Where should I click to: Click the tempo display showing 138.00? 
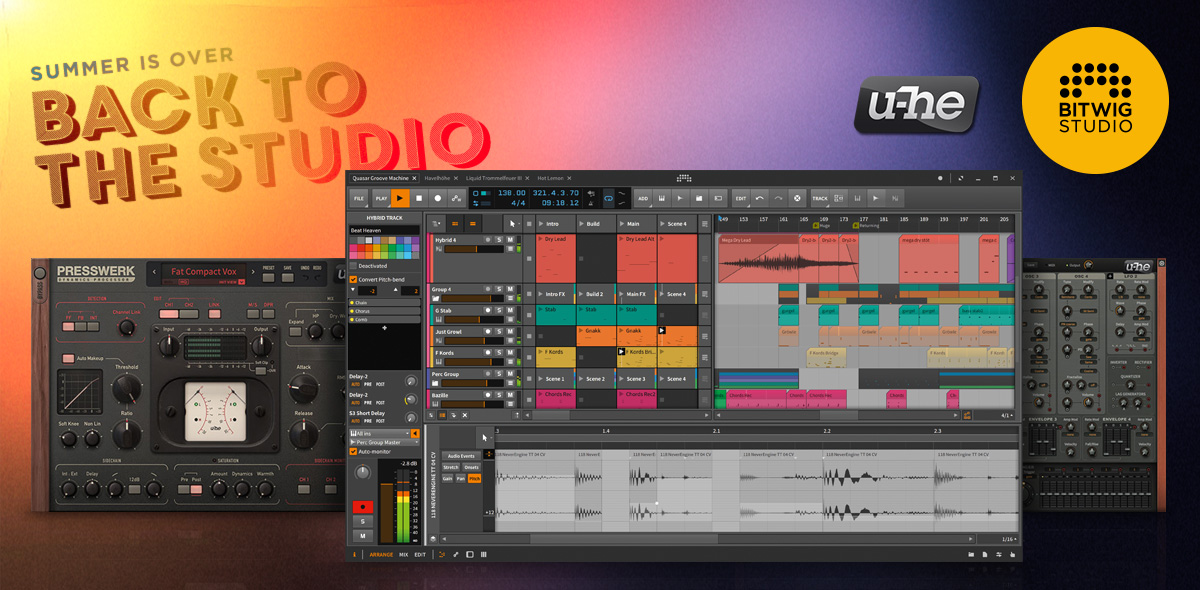coord(511,194)
